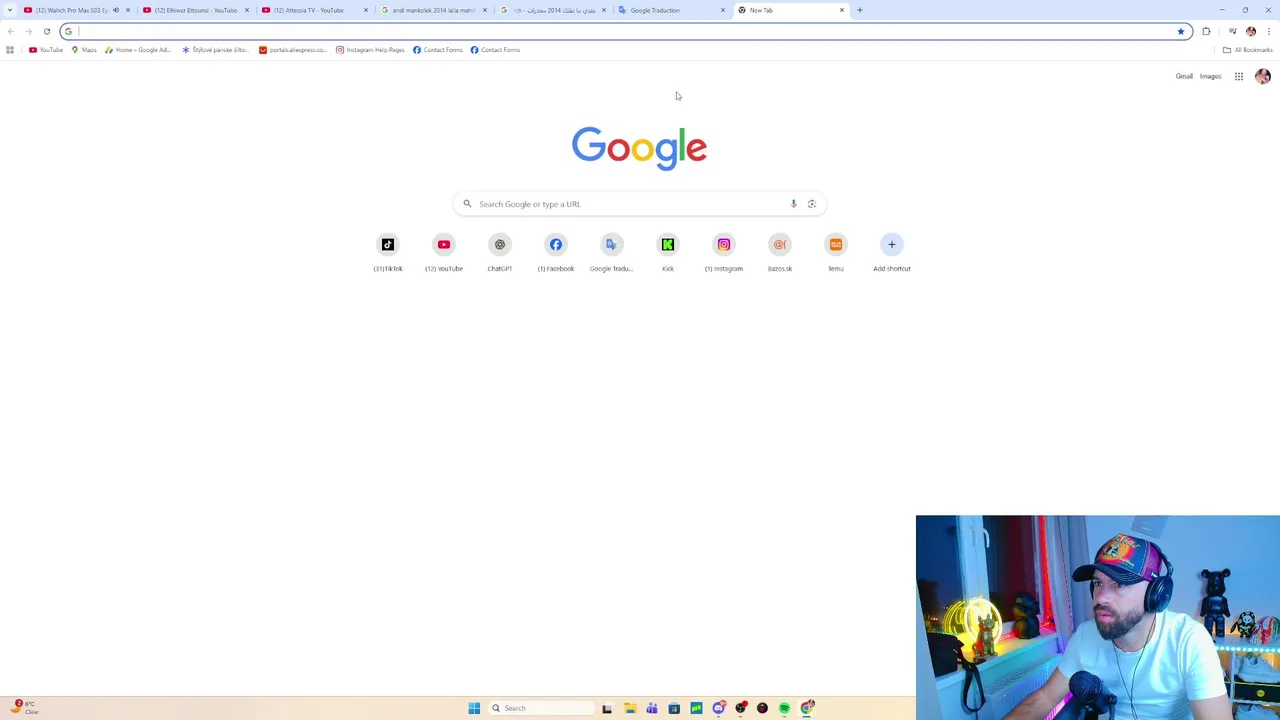
Task: Go forward with the forward arrow
Action: [x=29, y=31]
